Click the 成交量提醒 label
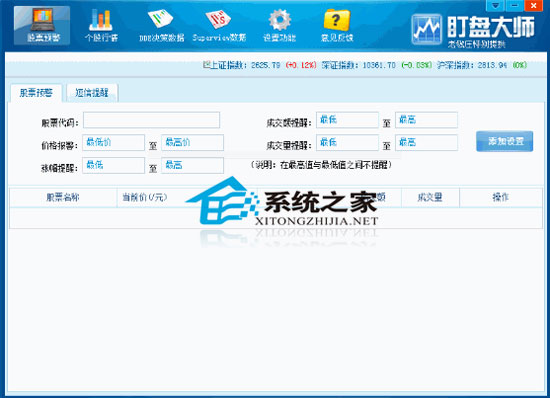This screenshot has width=550, height=398. pyautogui.click(x=289, y=145)
